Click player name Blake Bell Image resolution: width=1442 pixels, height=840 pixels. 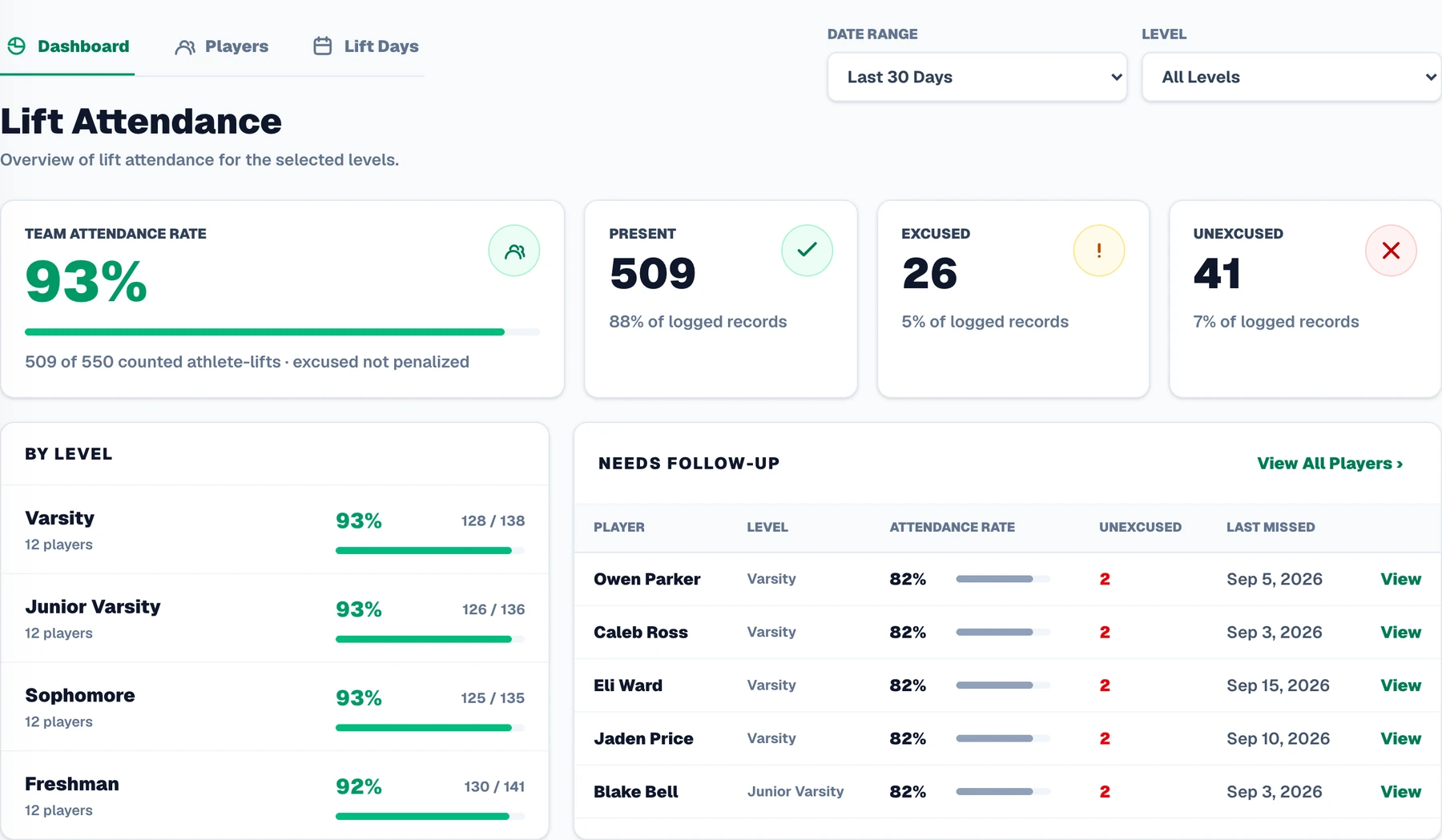coord(636,791)
